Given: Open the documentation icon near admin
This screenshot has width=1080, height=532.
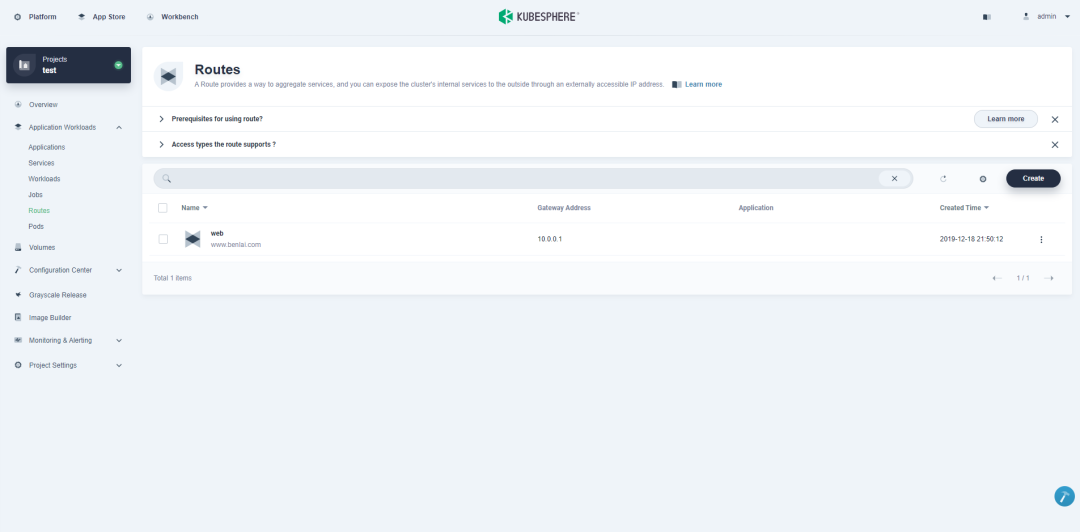Looking at the screenshot, I should 987,17.
